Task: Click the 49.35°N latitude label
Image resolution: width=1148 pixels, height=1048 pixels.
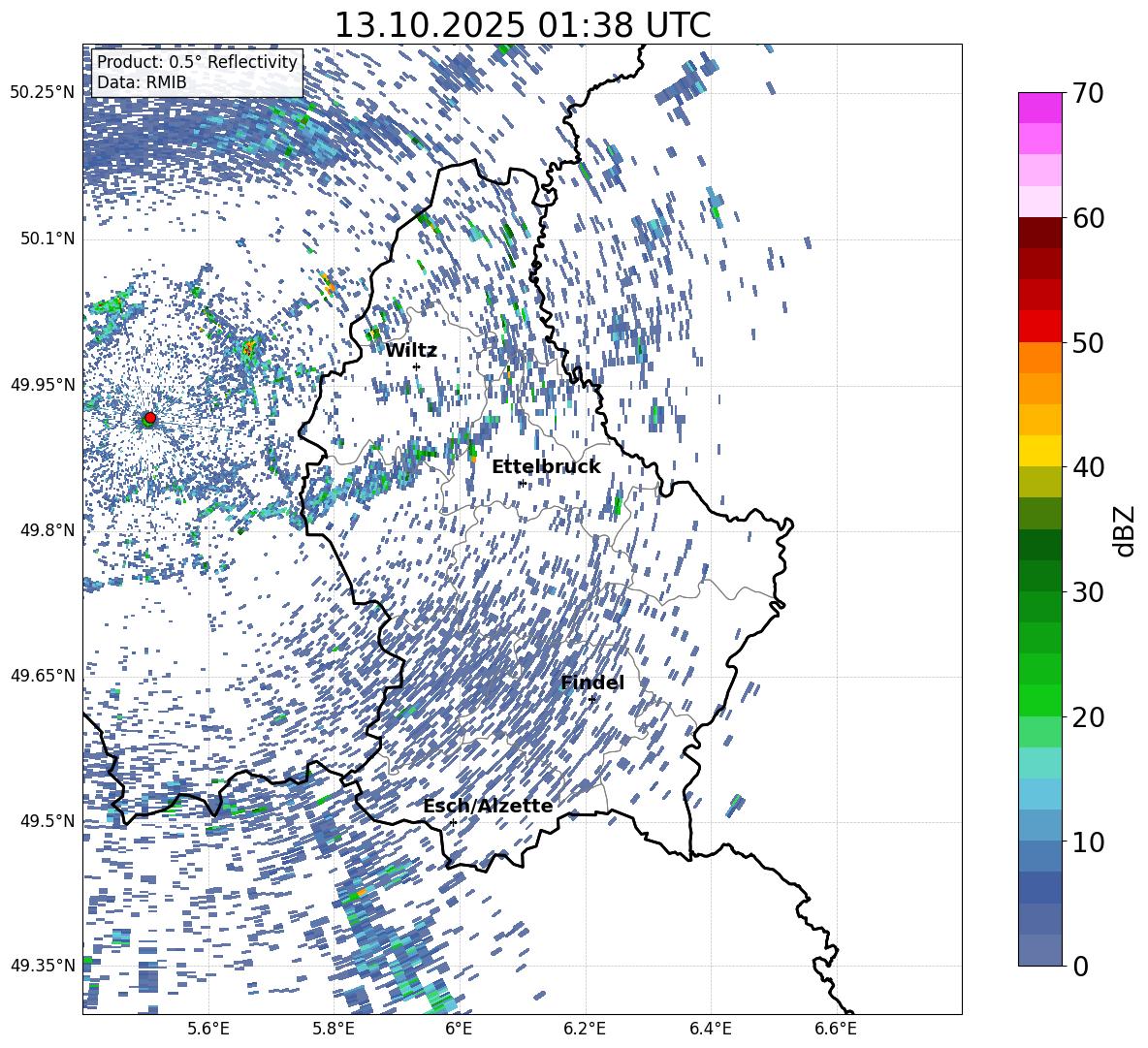Action: point(43,966)
